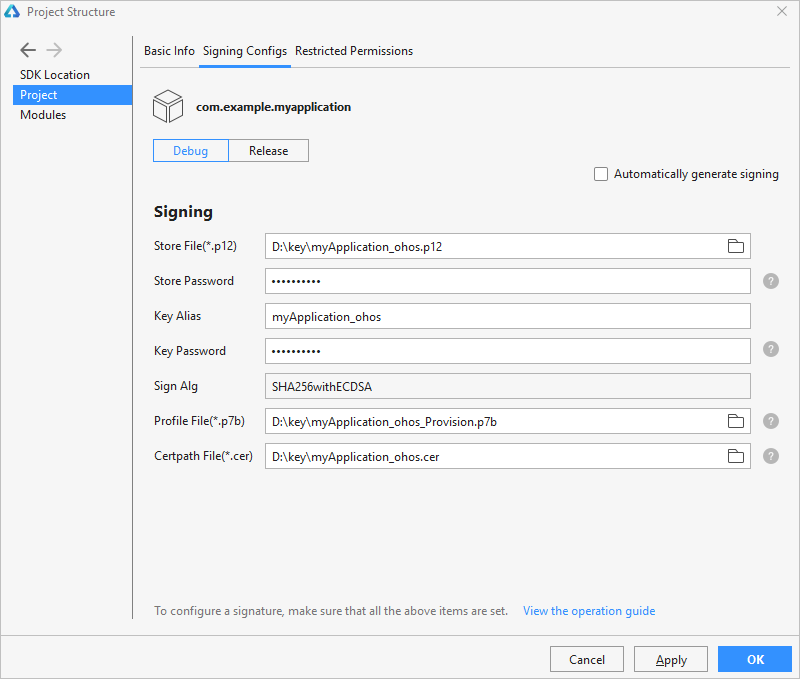Browse for the Store File p12
This screenshot has height=679, width=800.
point(735,246)
